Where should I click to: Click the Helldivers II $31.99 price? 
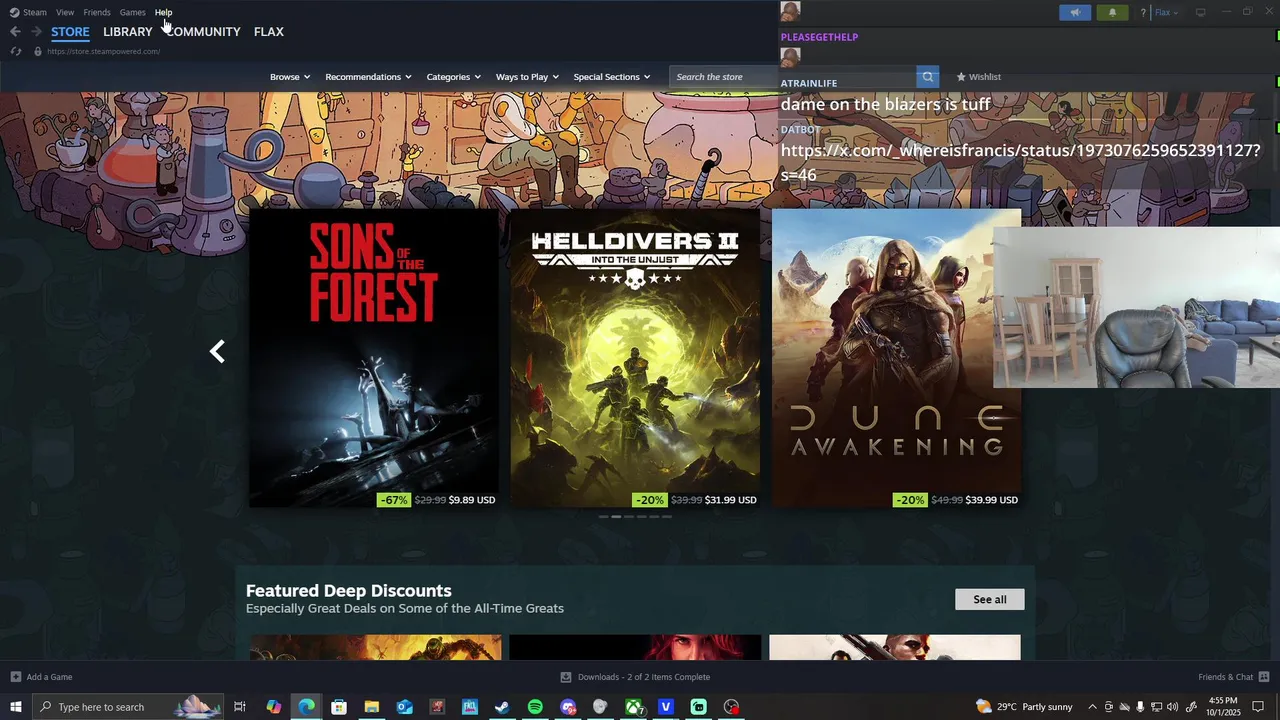pyautogui.click(x=731, y=500)
